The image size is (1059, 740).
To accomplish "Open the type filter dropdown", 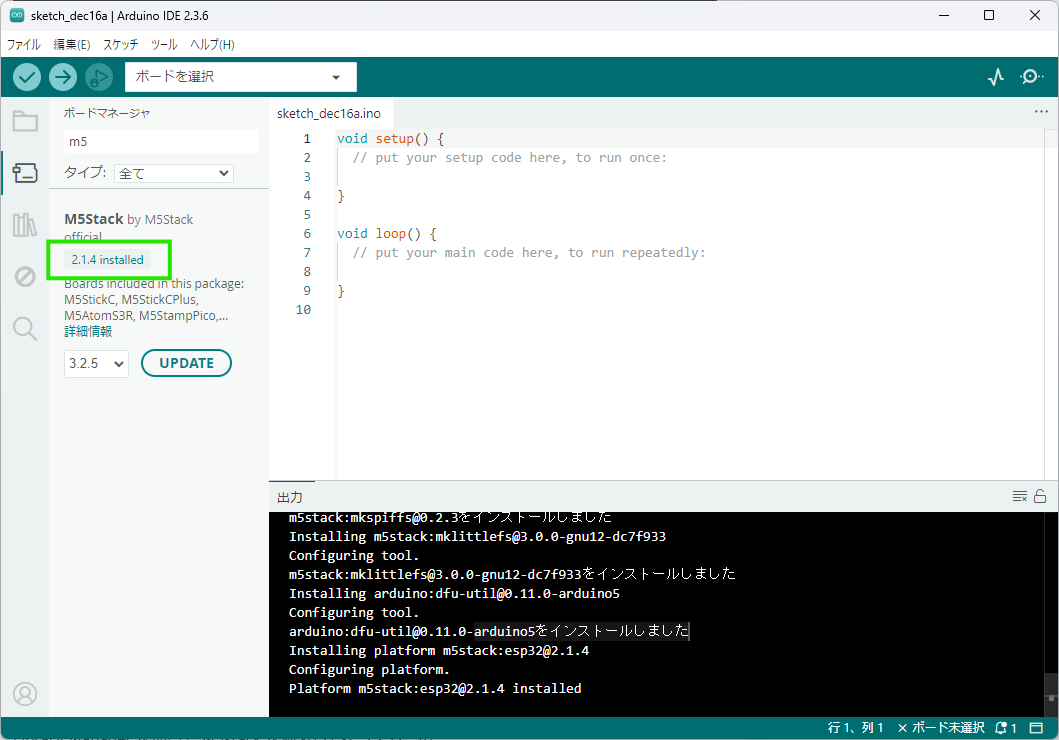I will click(174, 174).
